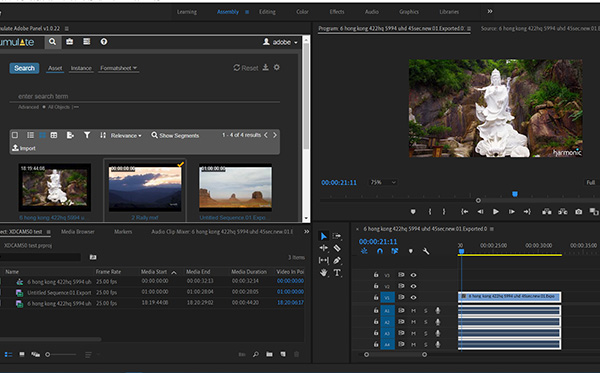The width and height of the screenshot is (600, 373).
Task: Select the Selection arrow tool
Action: coord(323,236)
